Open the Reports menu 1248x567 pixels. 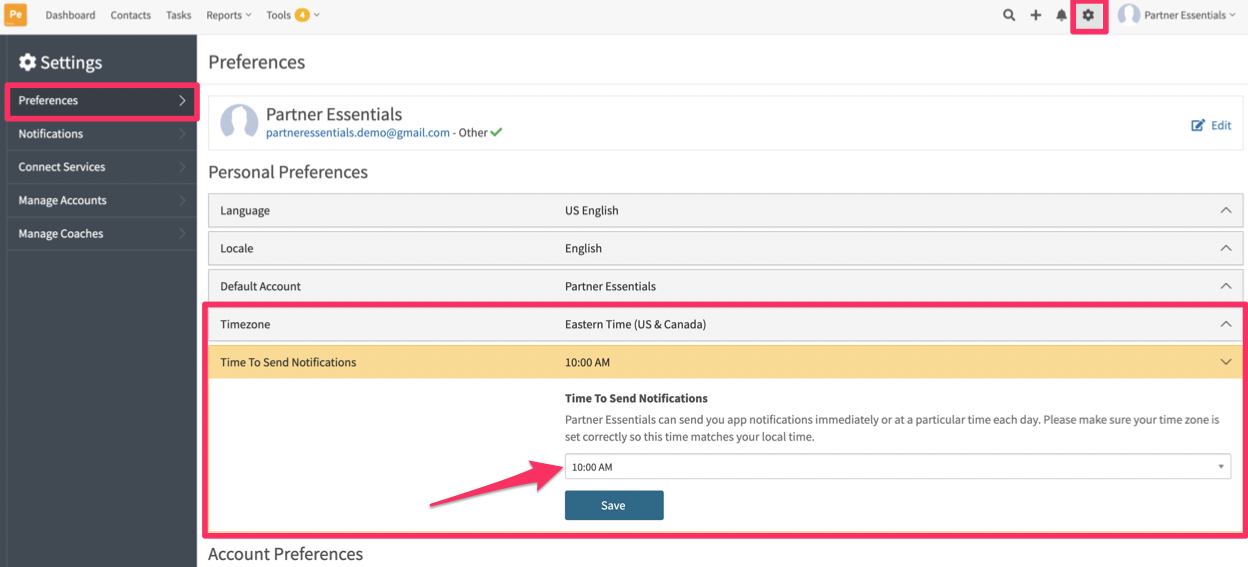(229, 15)
